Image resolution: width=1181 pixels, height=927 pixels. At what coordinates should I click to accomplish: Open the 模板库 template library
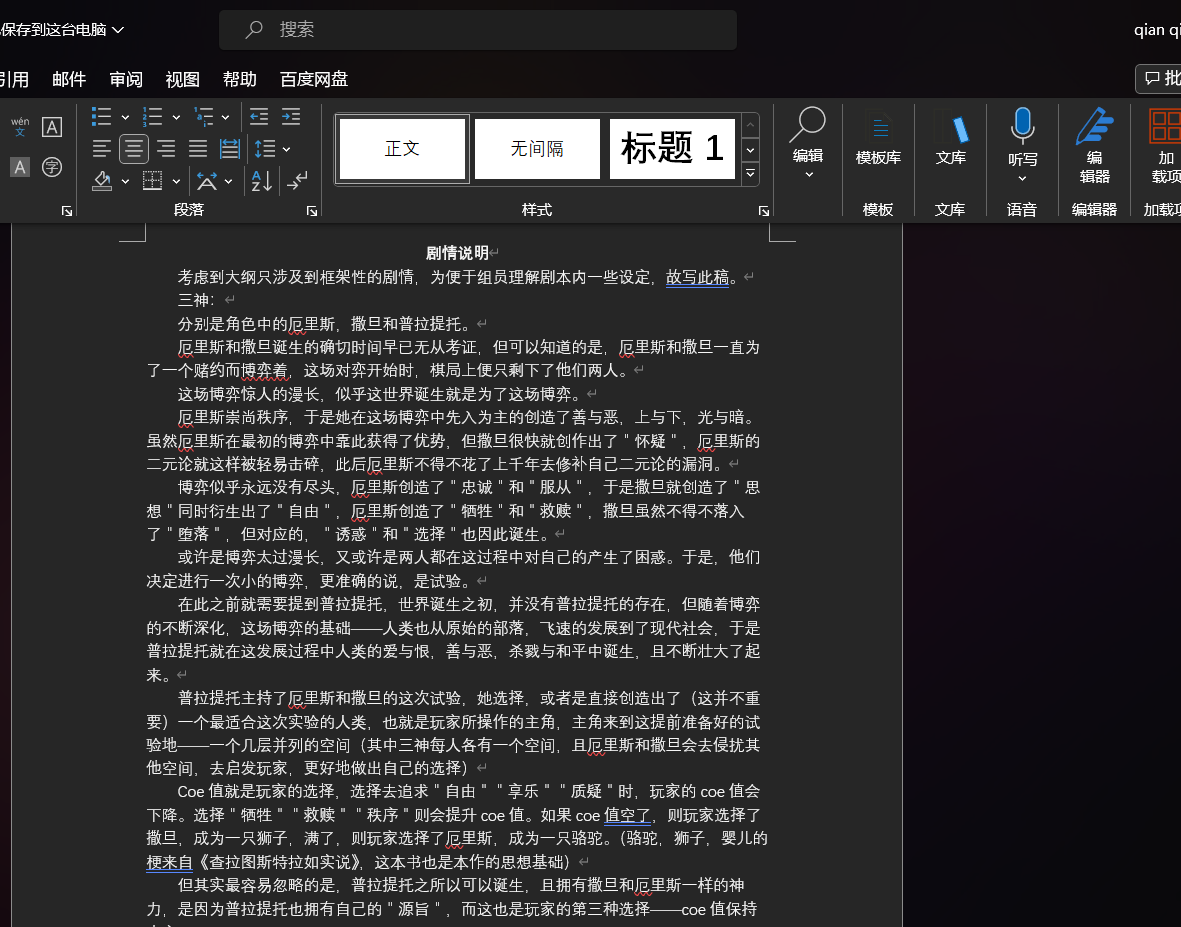point(878,139)
